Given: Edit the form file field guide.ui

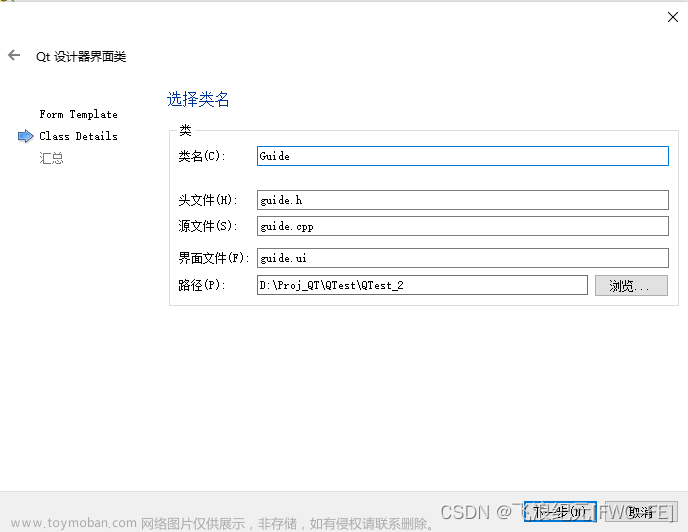Looking at the screenshot, I should pyautogui.click(x=462, y=258).
